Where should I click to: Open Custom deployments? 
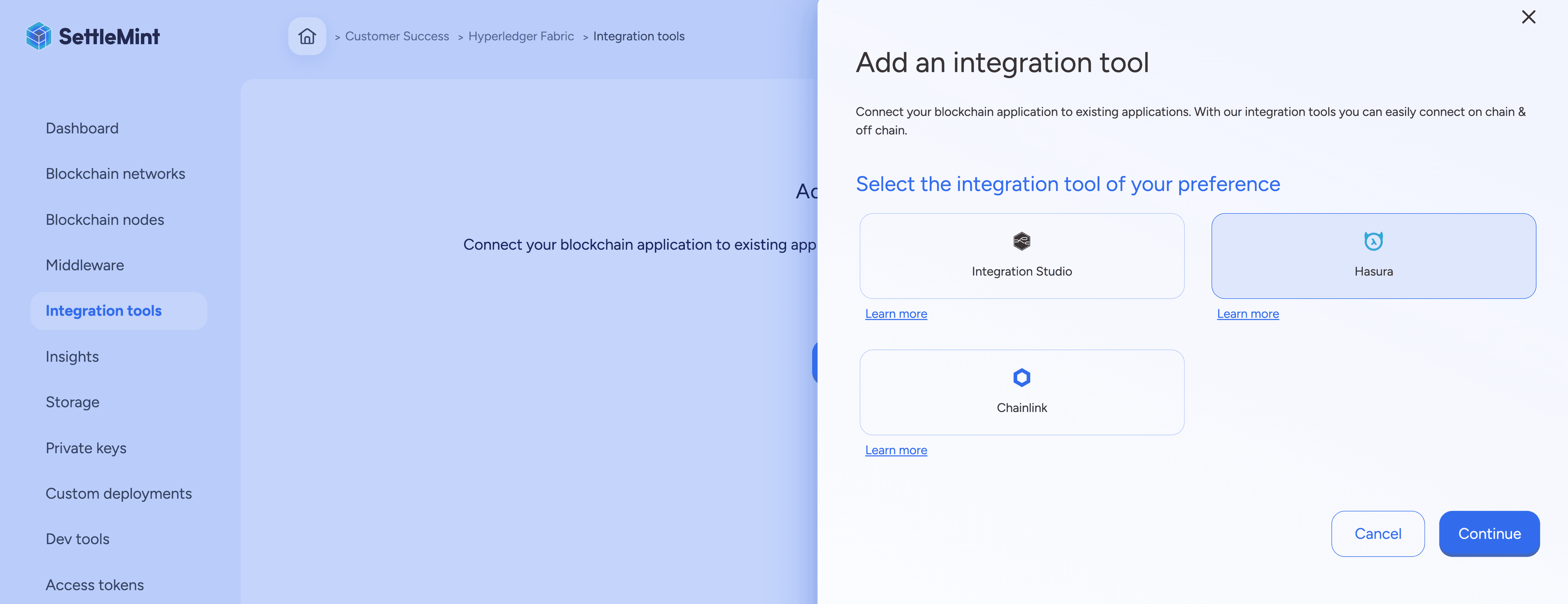click(119, 494)
